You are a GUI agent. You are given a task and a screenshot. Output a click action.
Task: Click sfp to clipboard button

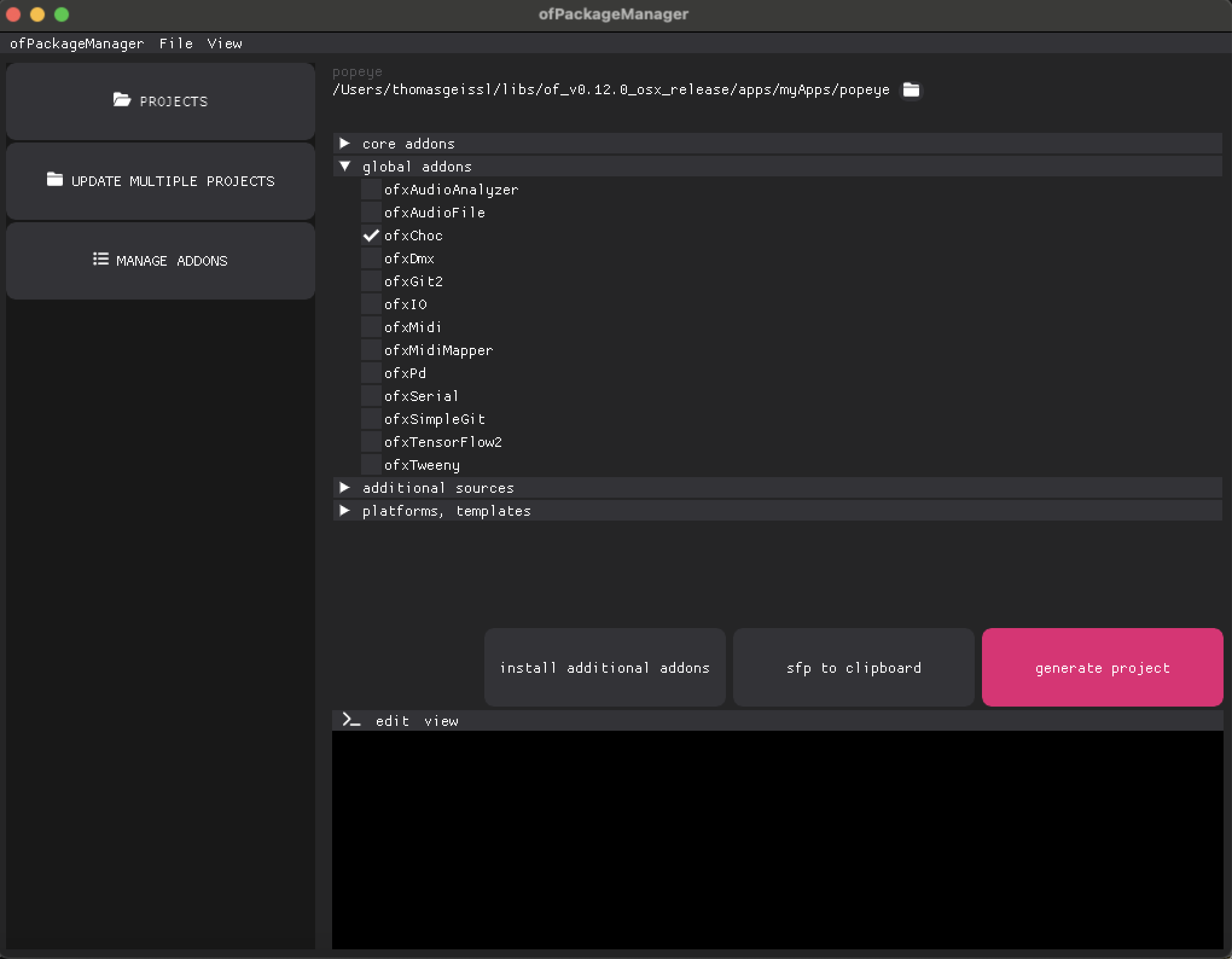853,667
